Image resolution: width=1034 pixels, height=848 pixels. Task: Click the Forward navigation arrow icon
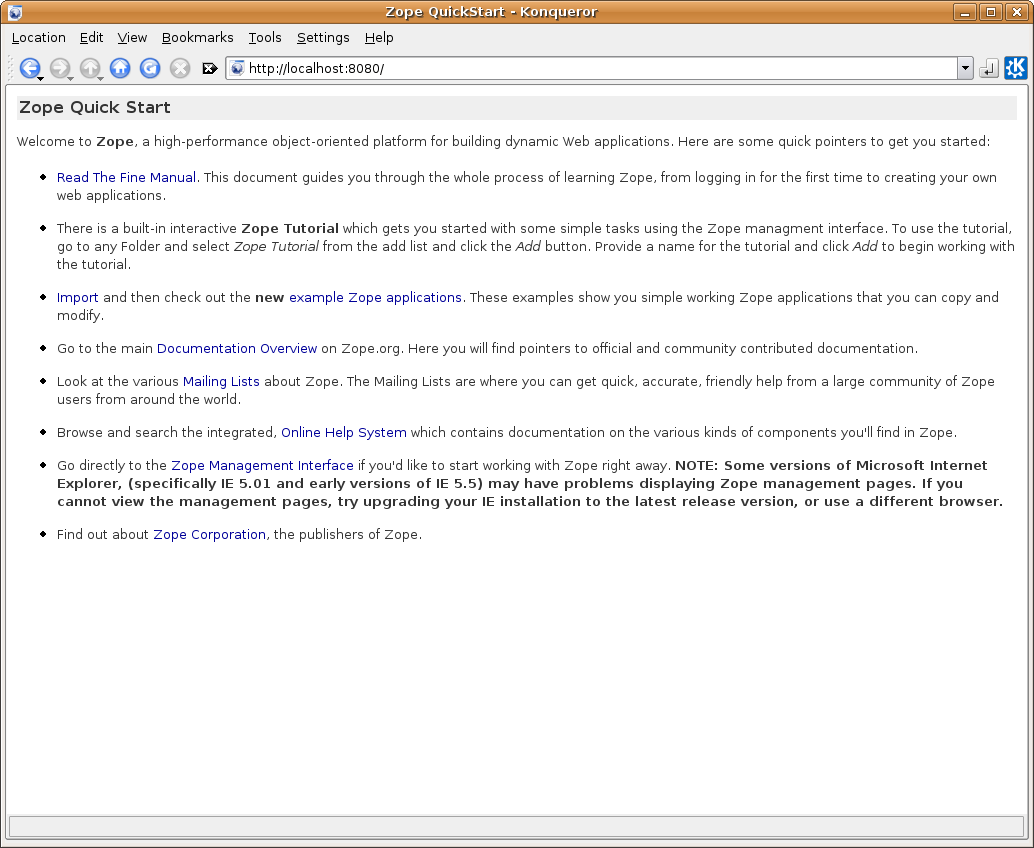(x=59, y=68)
